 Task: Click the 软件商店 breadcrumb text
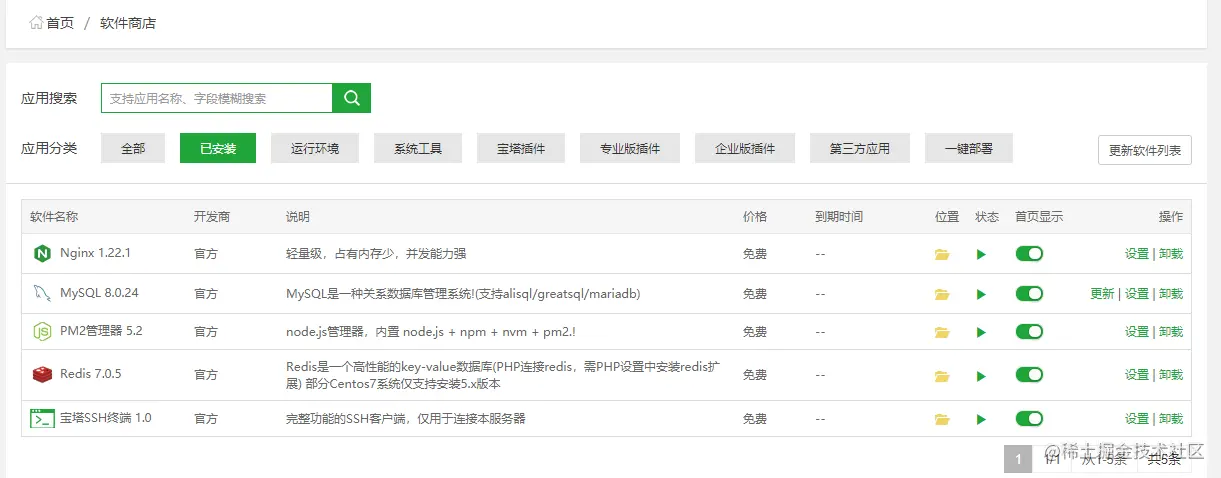point(128,23)
